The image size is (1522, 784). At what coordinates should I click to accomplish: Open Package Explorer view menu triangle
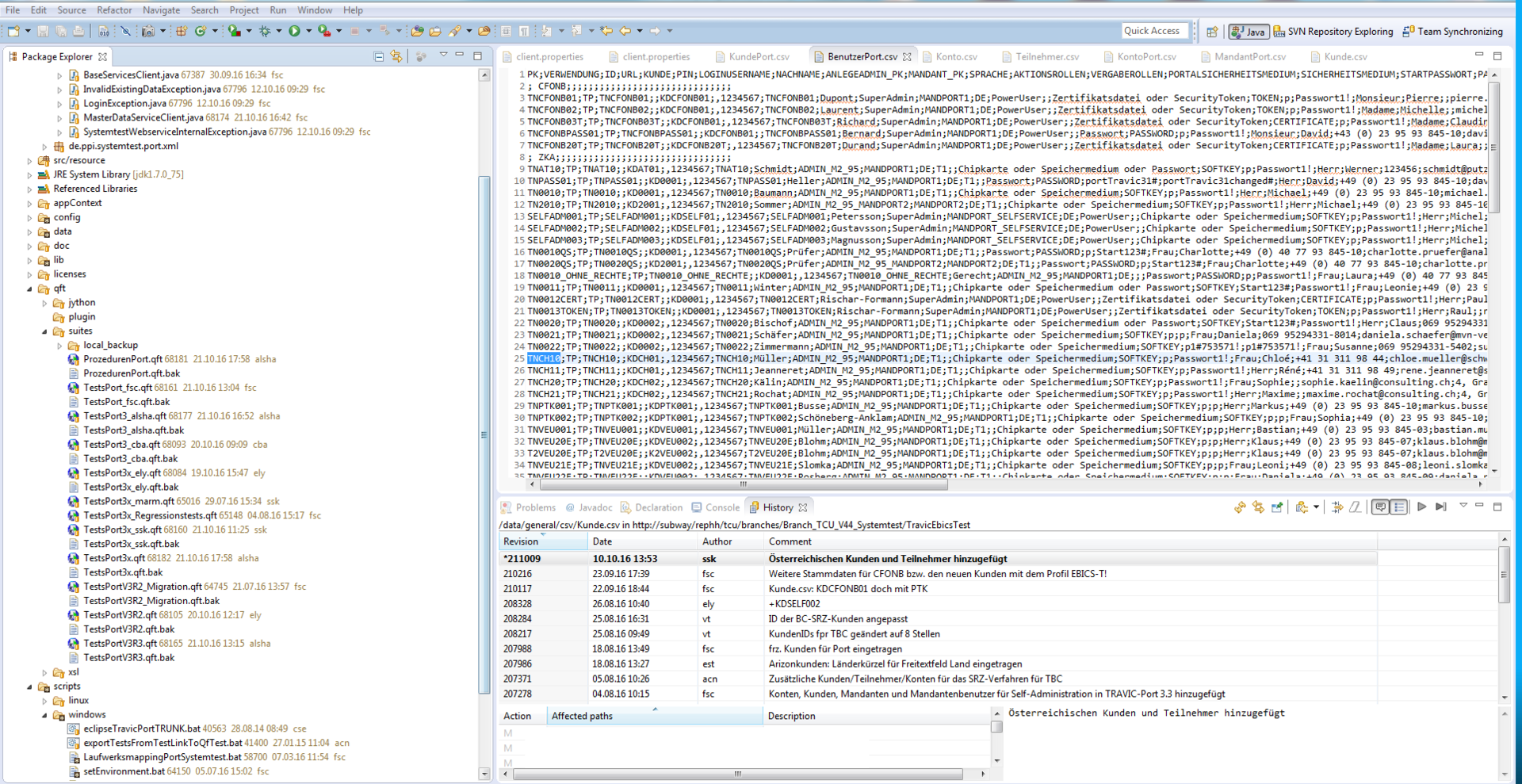tap(443, 55)
